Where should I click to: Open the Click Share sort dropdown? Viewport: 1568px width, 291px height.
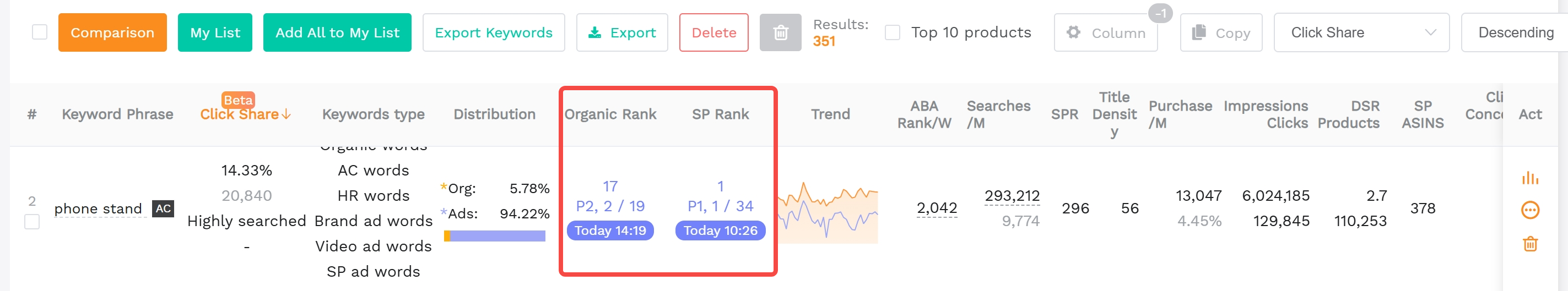(x=1361, y=32)
